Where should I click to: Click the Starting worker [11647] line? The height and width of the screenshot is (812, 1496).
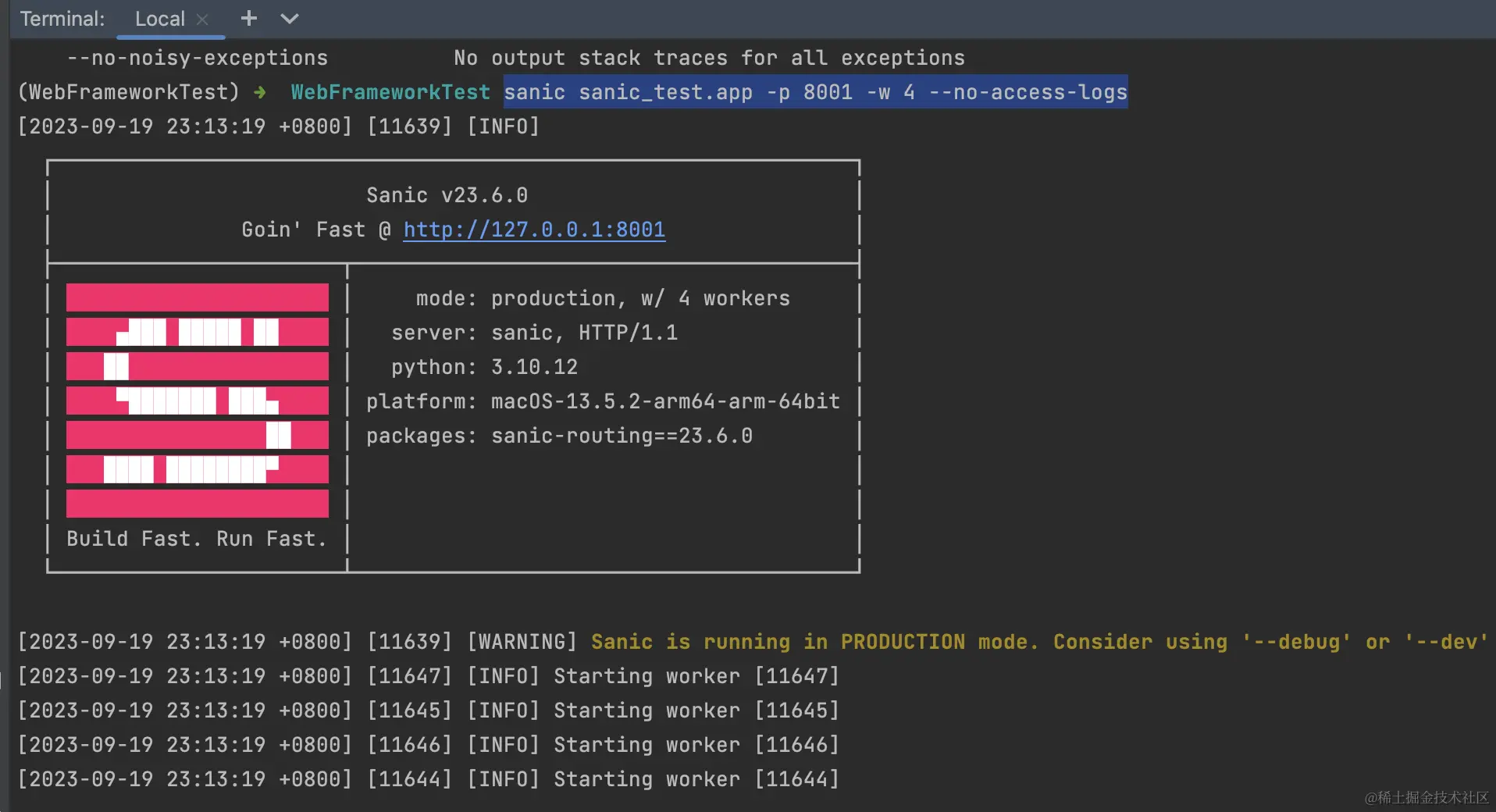pos(428,676)
